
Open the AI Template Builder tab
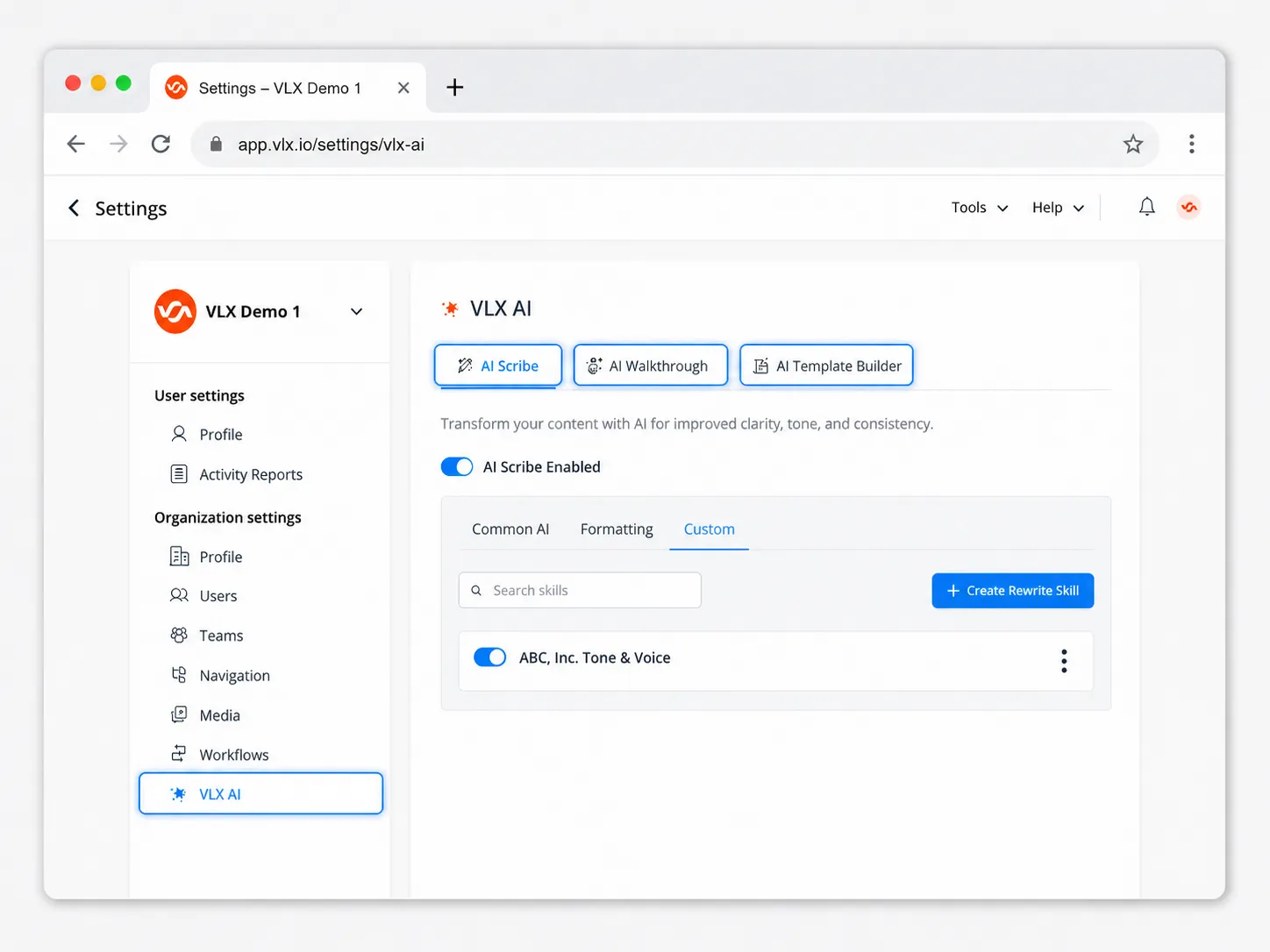pos(827,366)
